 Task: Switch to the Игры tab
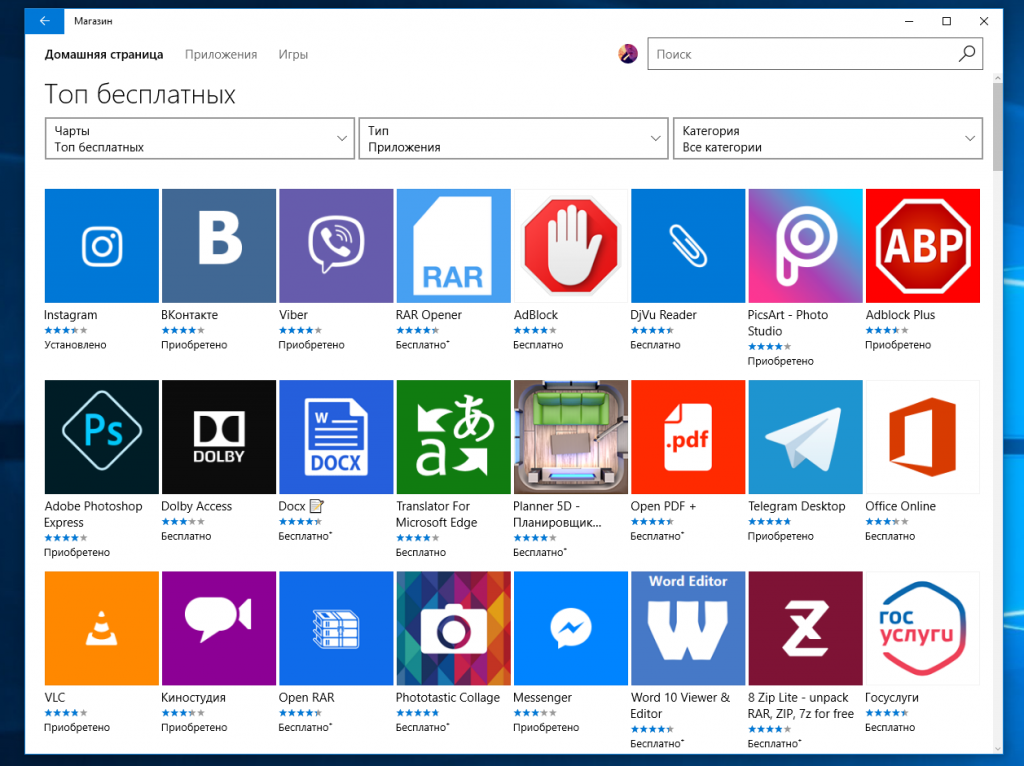[293, 54]
